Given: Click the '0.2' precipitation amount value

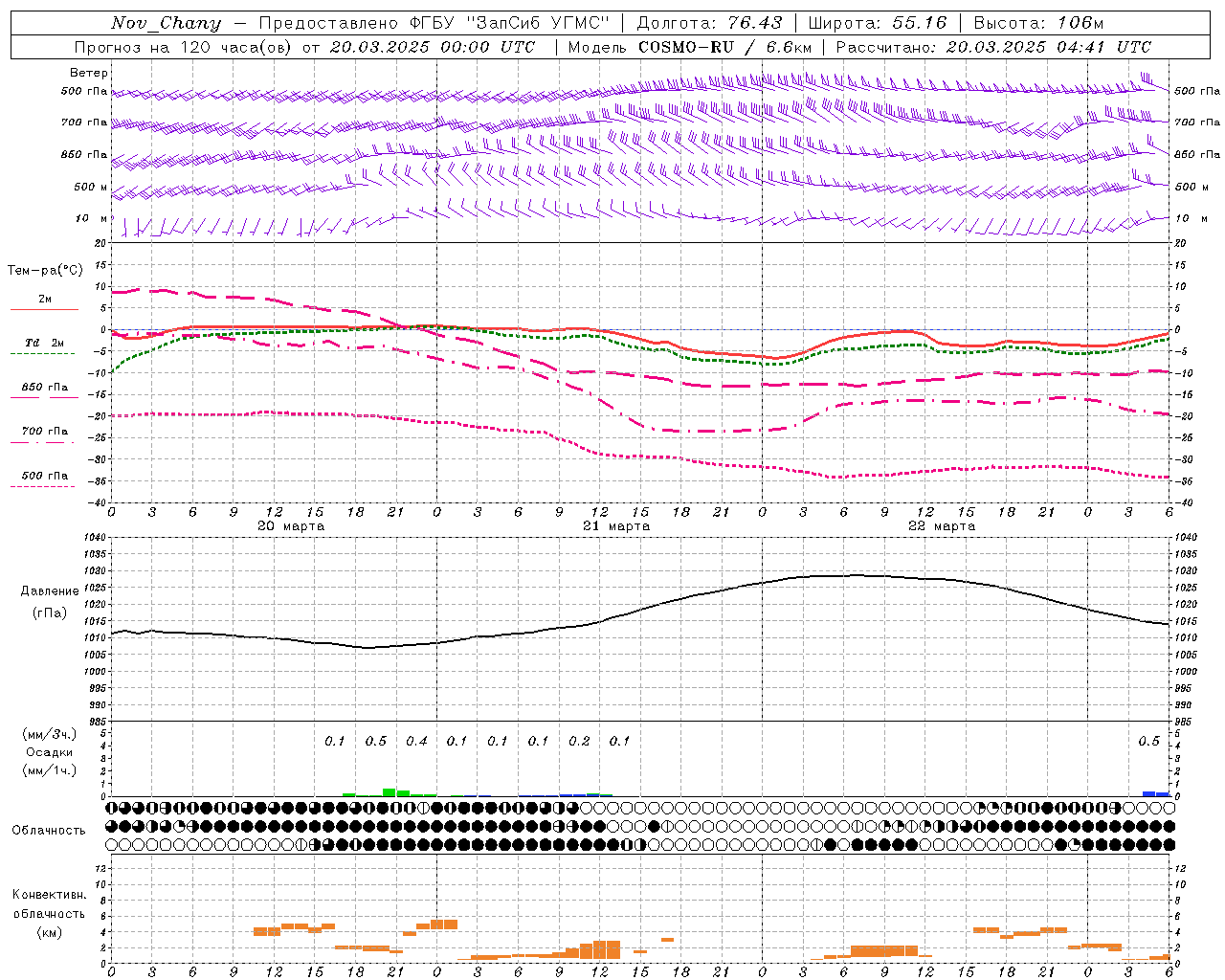Looking at the screenshot, I should click(x=579, y=741).
